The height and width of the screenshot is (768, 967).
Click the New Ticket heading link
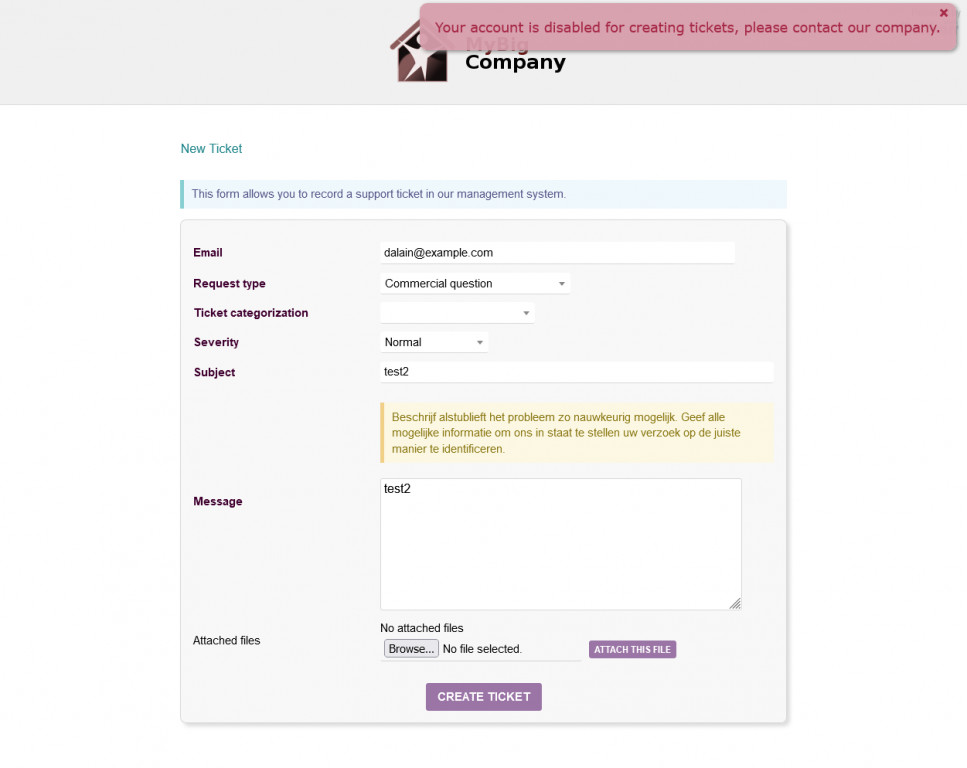211,149
